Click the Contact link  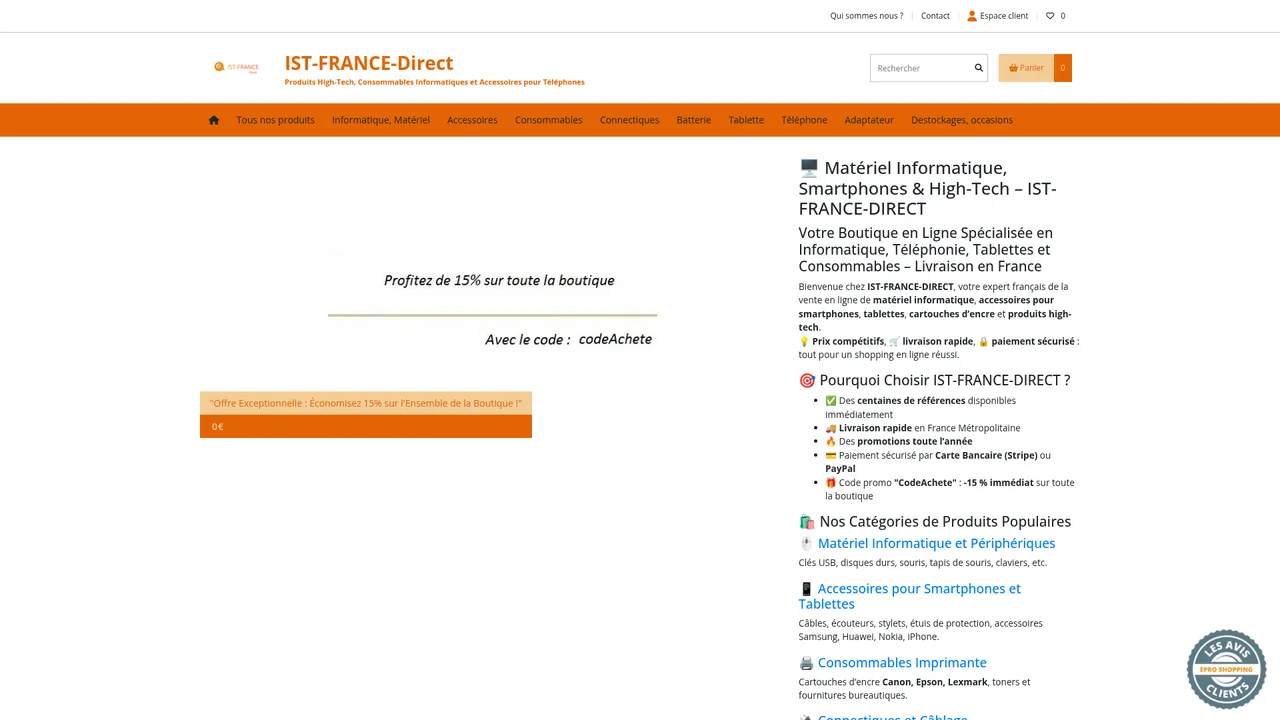click(x=935, y=16)
